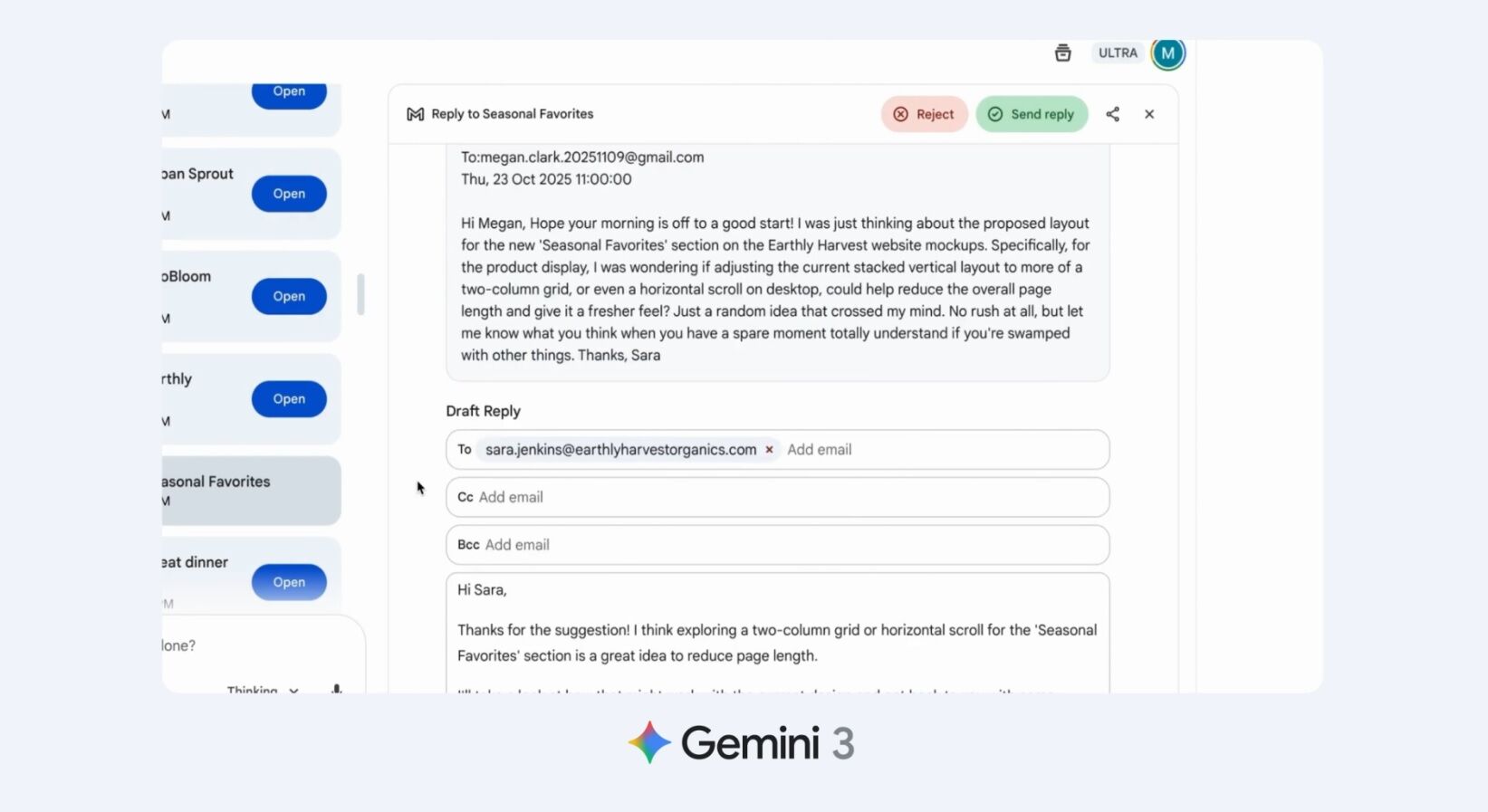Click Open on the Bloom message
Viewport: 1488px width, 812px height.
(288, 296)
